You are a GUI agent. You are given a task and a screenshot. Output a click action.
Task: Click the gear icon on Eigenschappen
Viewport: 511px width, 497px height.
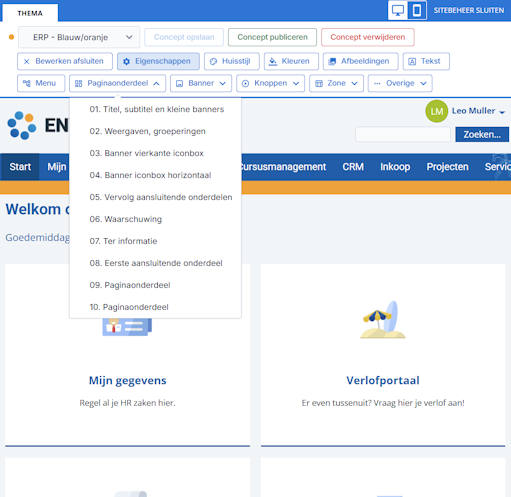[x=126, y=61]
